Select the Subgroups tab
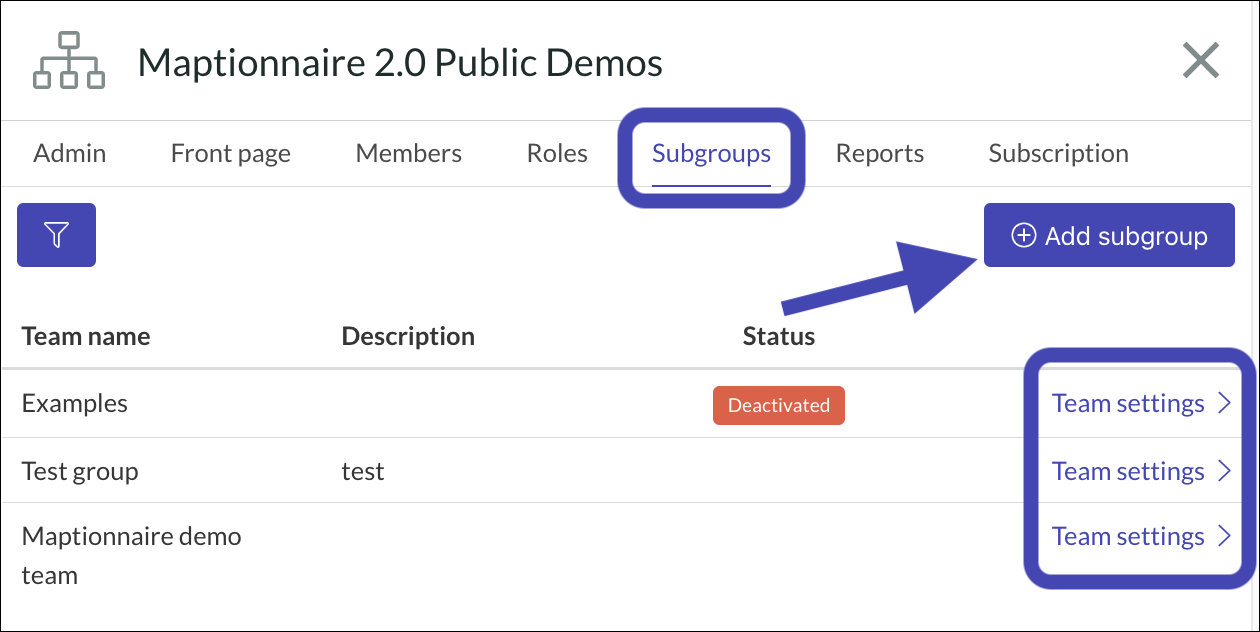 click(711, 154)
